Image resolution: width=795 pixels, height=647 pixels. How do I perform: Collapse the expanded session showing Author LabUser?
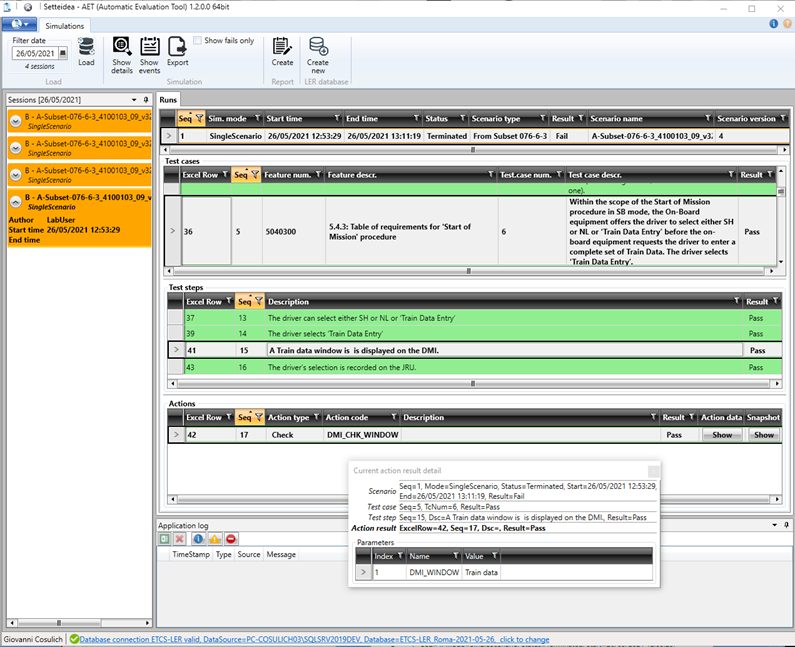(16, 202)
